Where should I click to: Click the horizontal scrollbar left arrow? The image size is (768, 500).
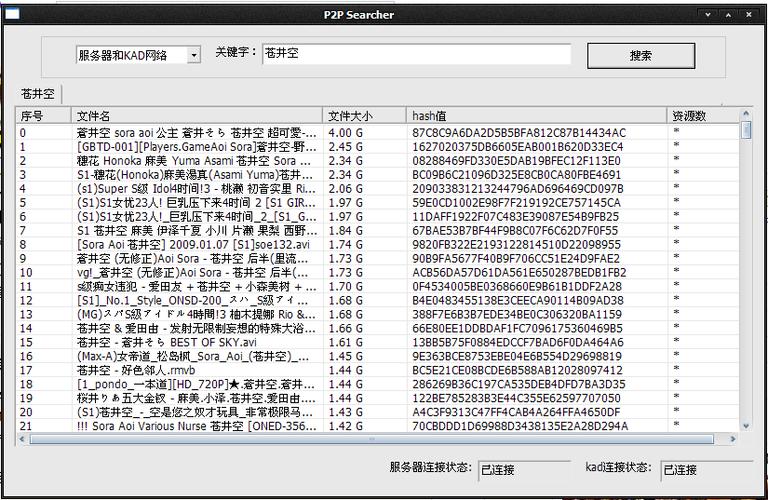click(x=22, y=439)
